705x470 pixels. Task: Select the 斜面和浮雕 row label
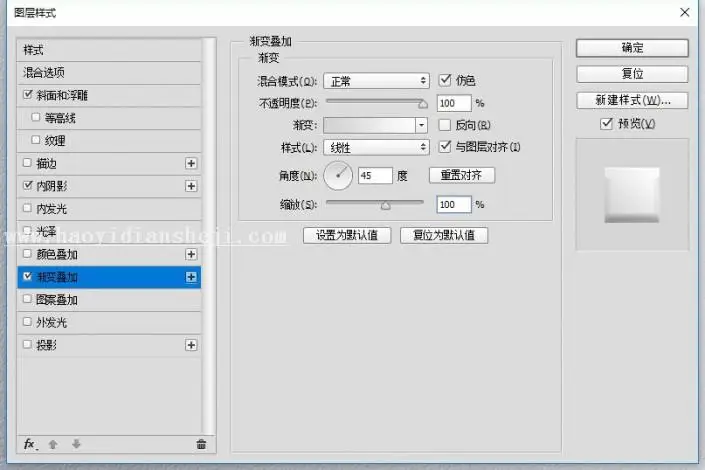pyautogui.click(x=62, y=95)
